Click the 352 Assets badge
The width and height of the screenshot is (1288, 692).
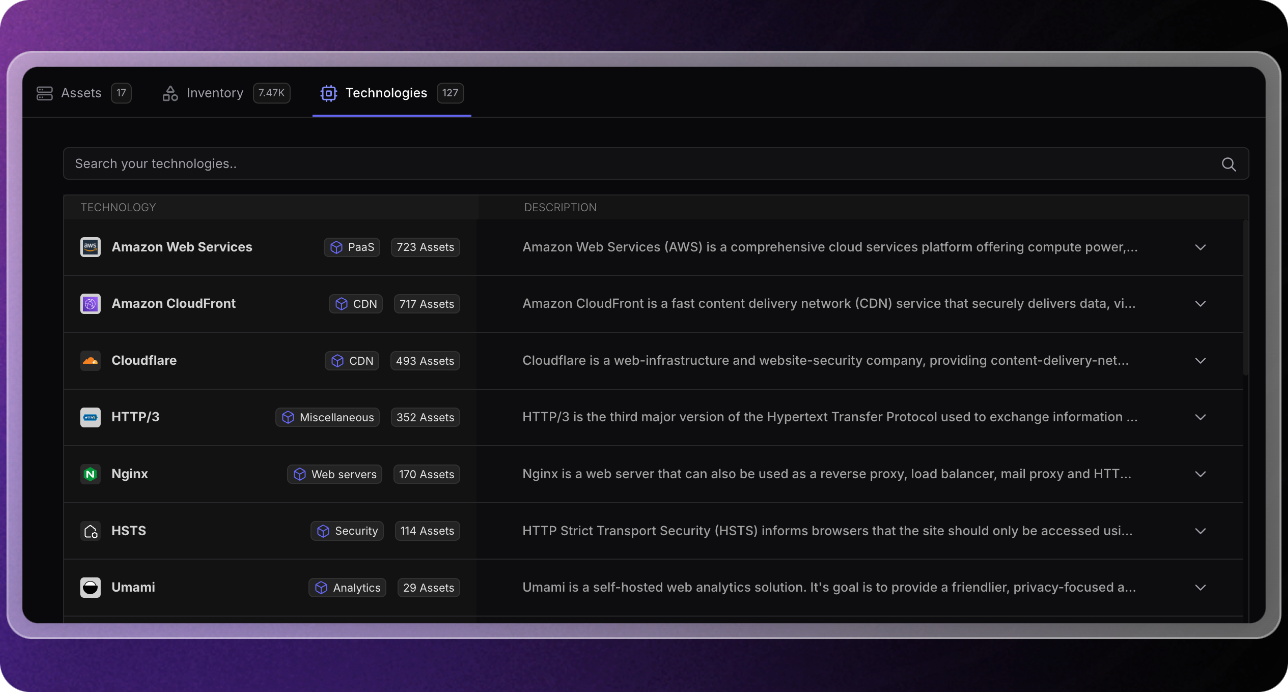click(x=425, y=418)
